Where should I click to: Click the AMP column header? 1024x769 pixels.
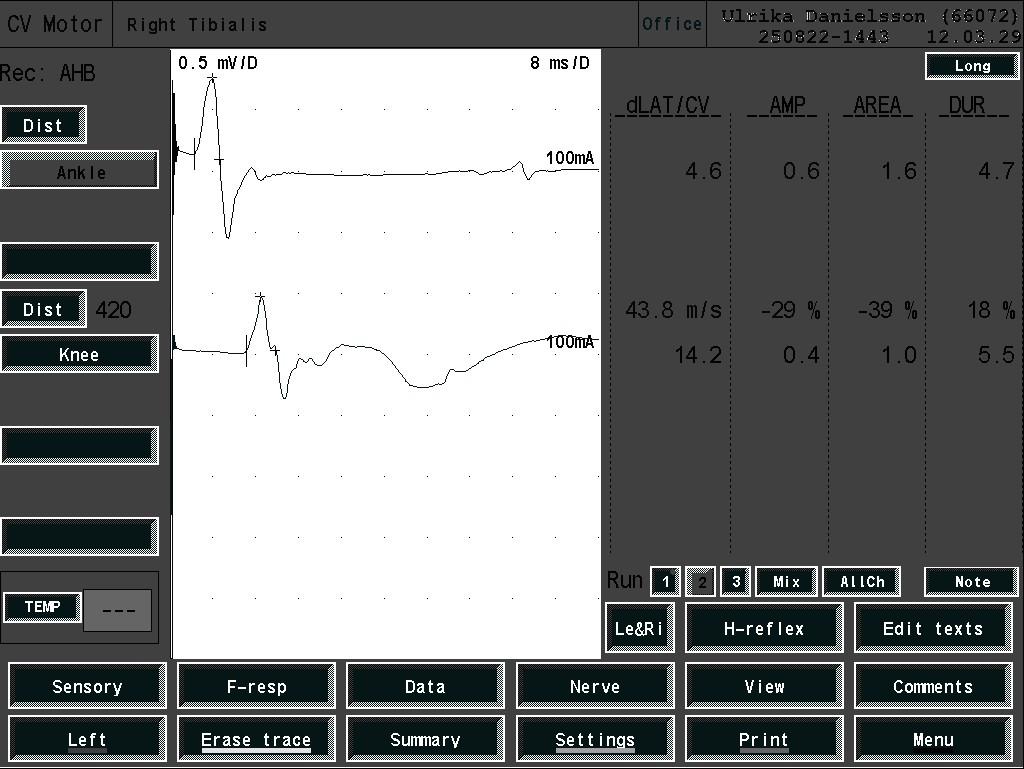coord(786,106)
